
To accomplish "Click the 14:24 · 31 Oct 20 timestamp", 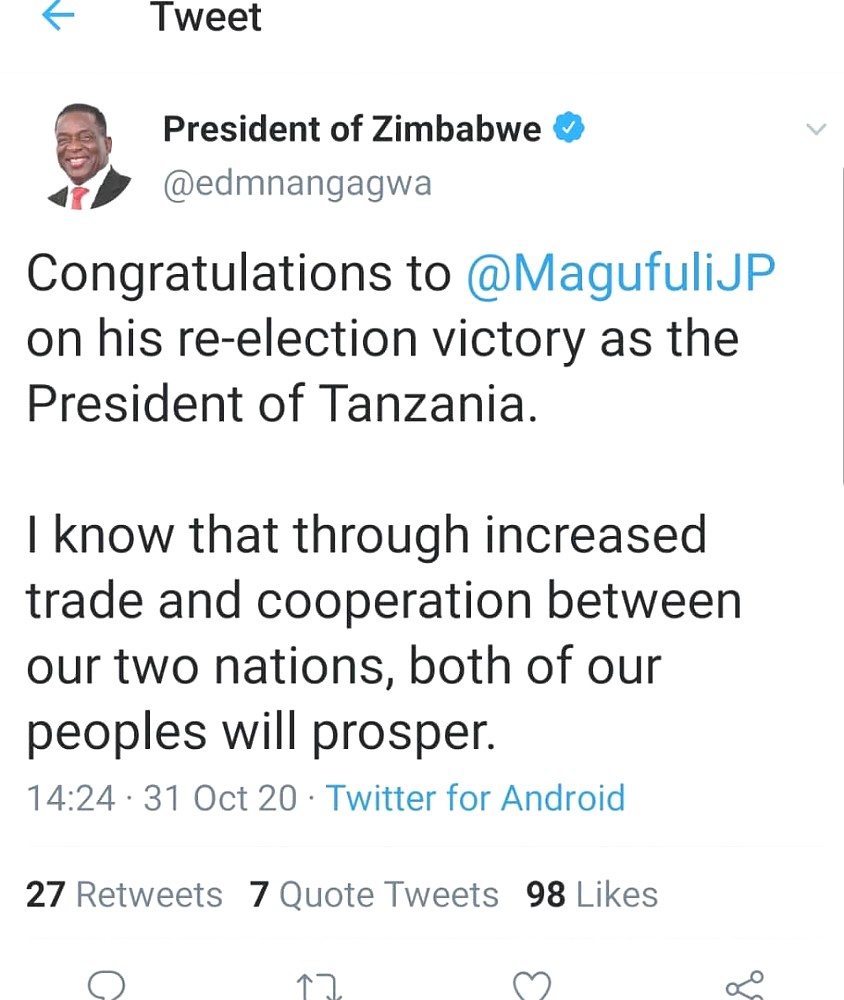I will [x=162, y=798].
